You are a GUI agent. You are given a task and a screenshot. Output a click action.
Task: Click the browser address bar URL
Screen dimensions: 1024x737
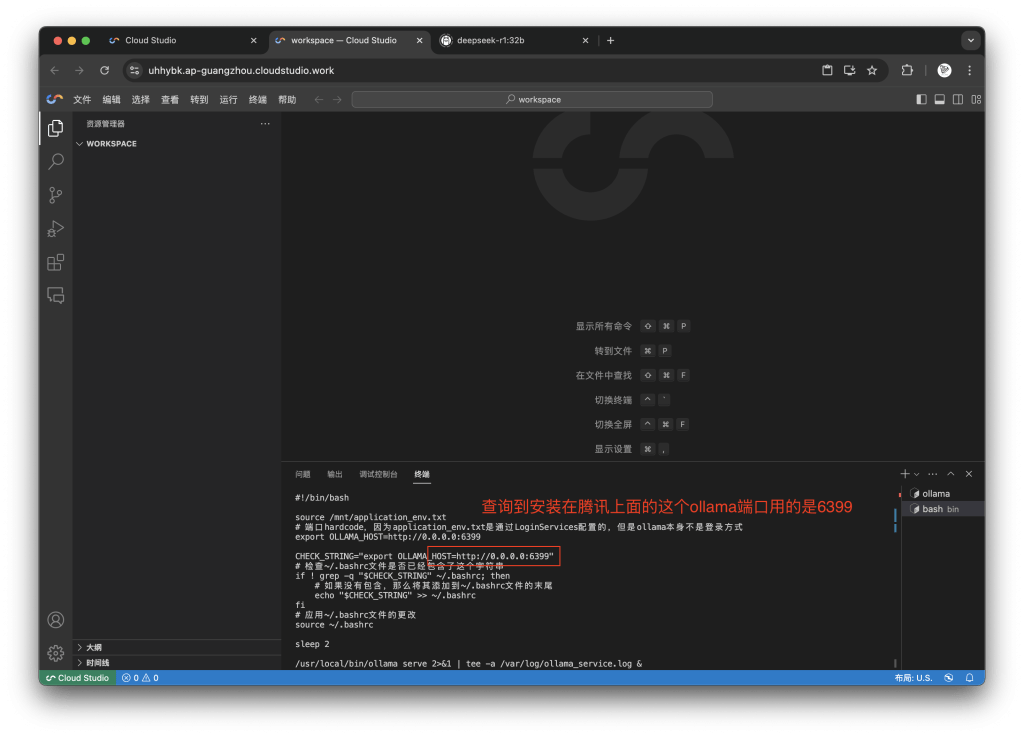click(241, 71)
